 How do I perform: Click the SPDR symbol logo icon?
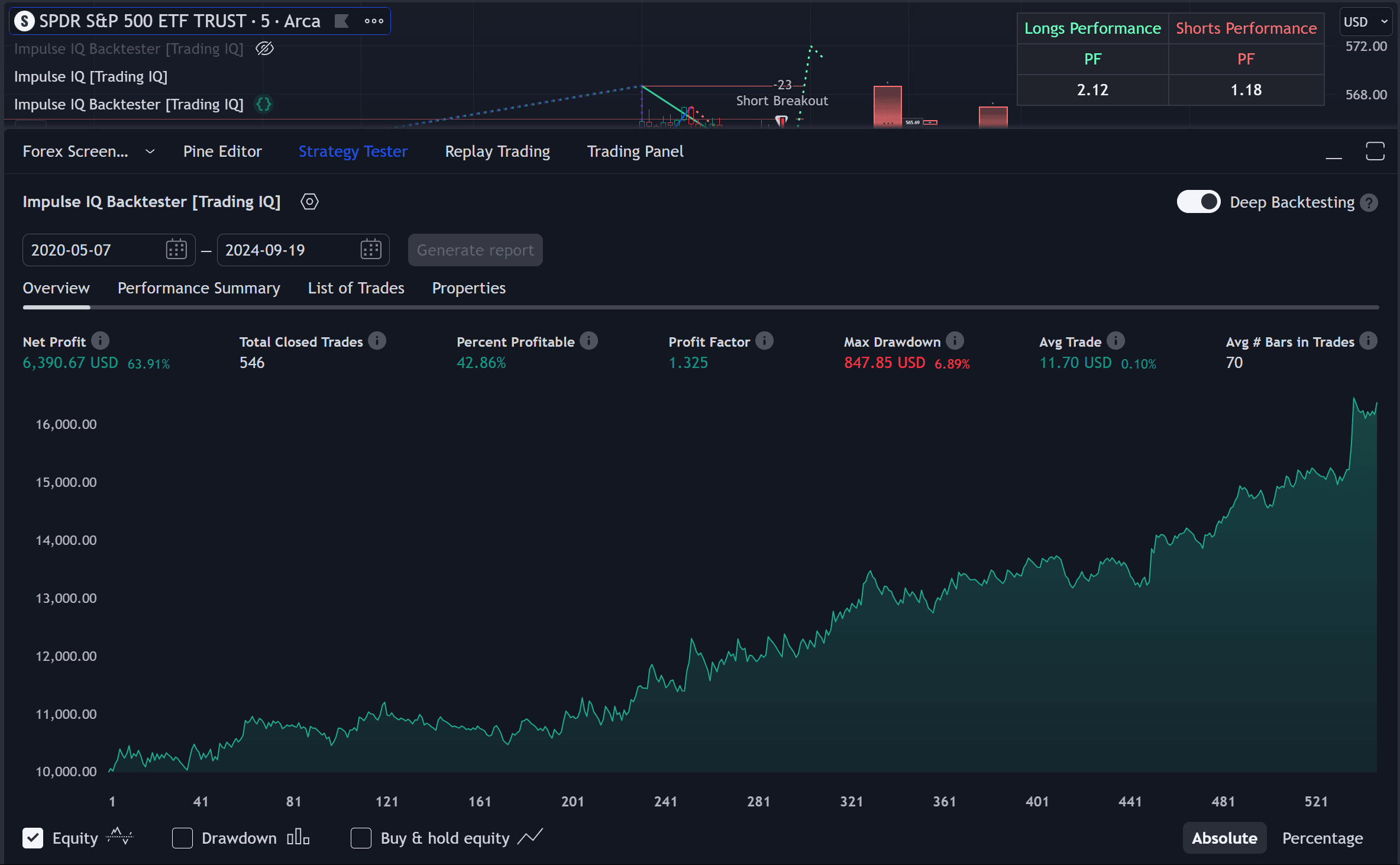point(24,21)
